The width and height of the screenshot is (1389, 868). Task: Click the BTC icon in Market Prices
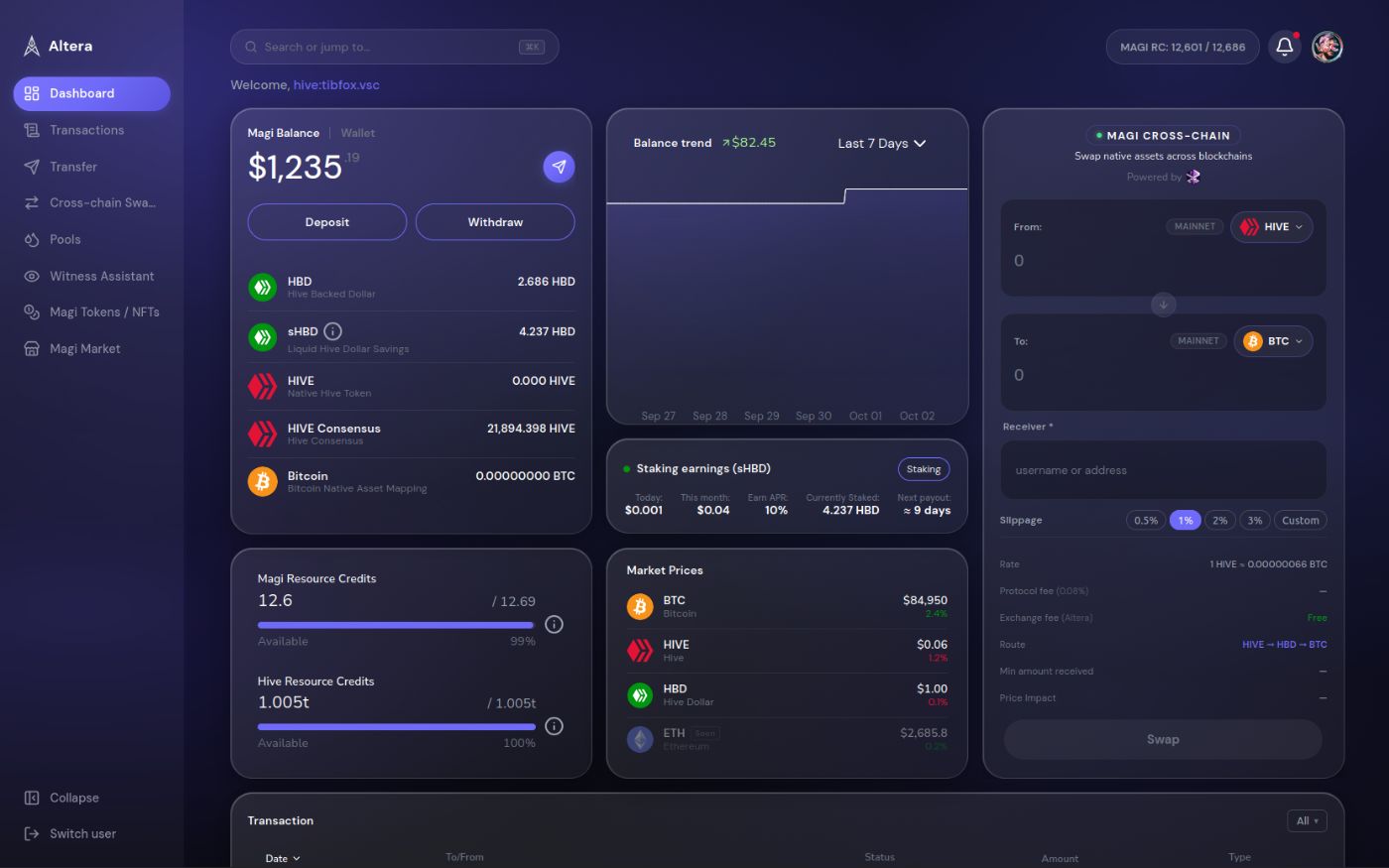(640, 606)
